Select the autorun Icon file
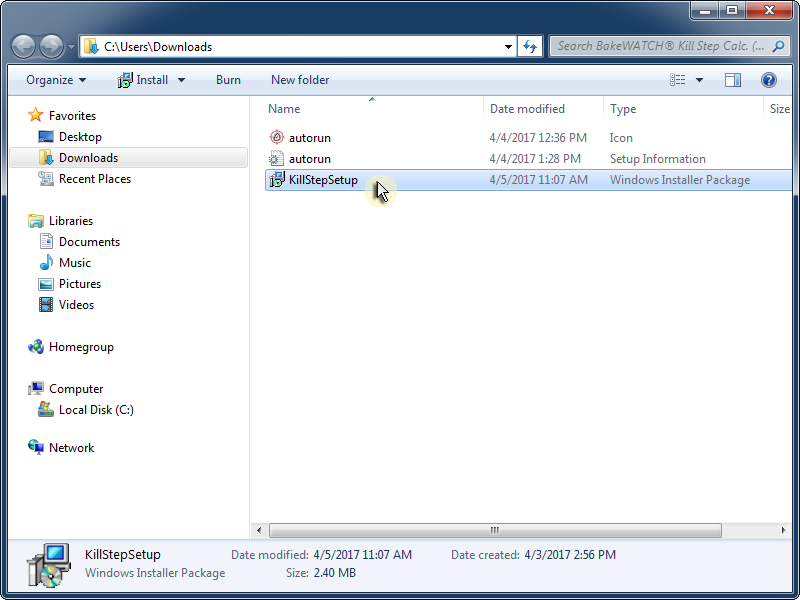The height and width of the screenshot is (600, 800). point(309,138)
